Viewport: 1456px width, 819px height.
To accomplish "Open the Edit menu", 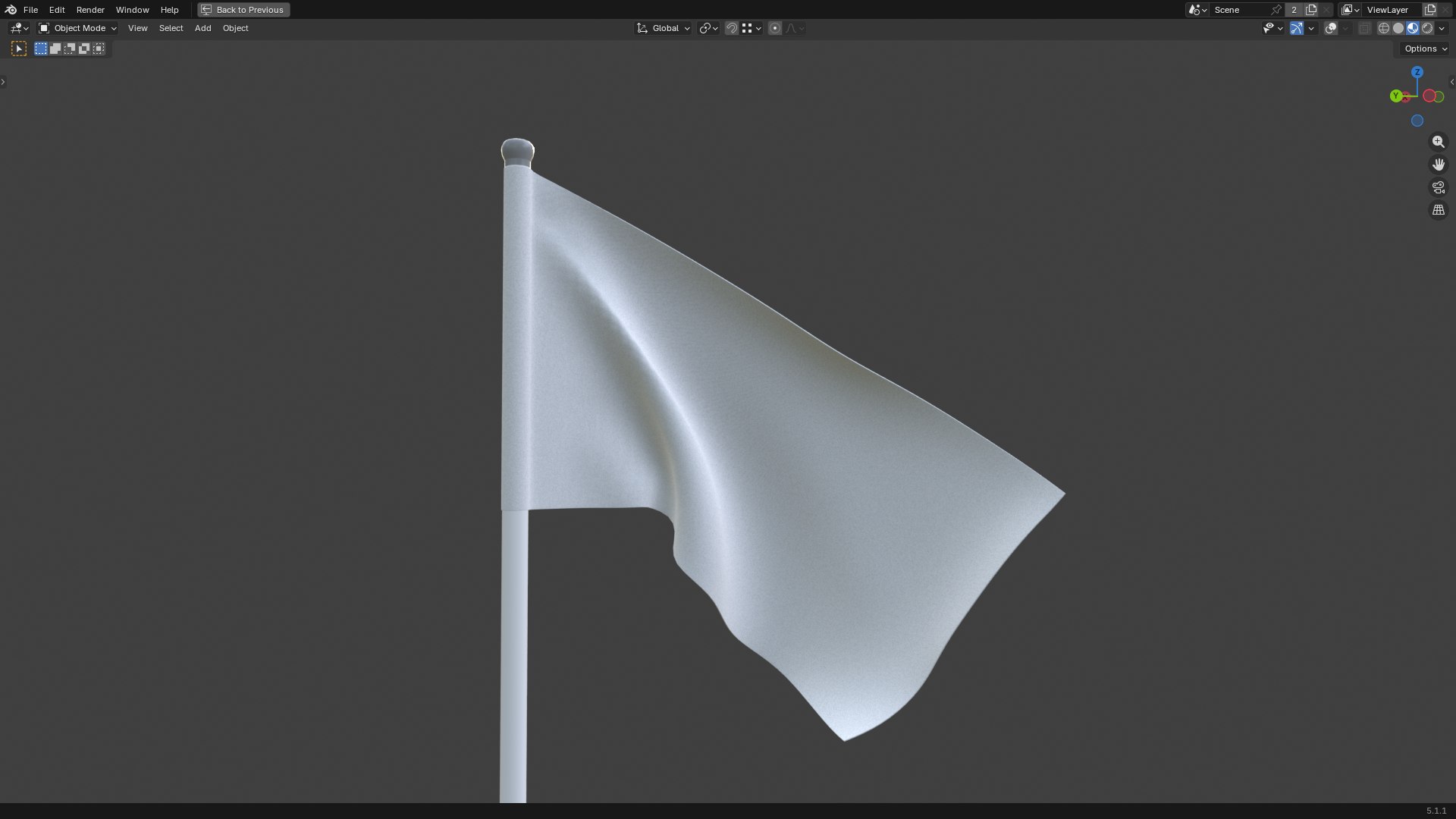I will click(x=57, y=10).
